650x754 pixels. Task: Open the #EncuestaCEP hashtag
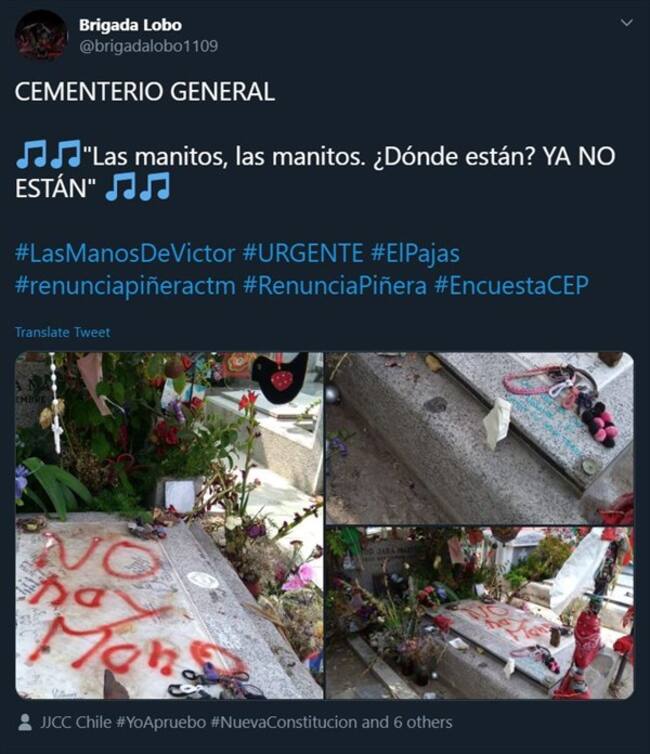tap(511, 285)
